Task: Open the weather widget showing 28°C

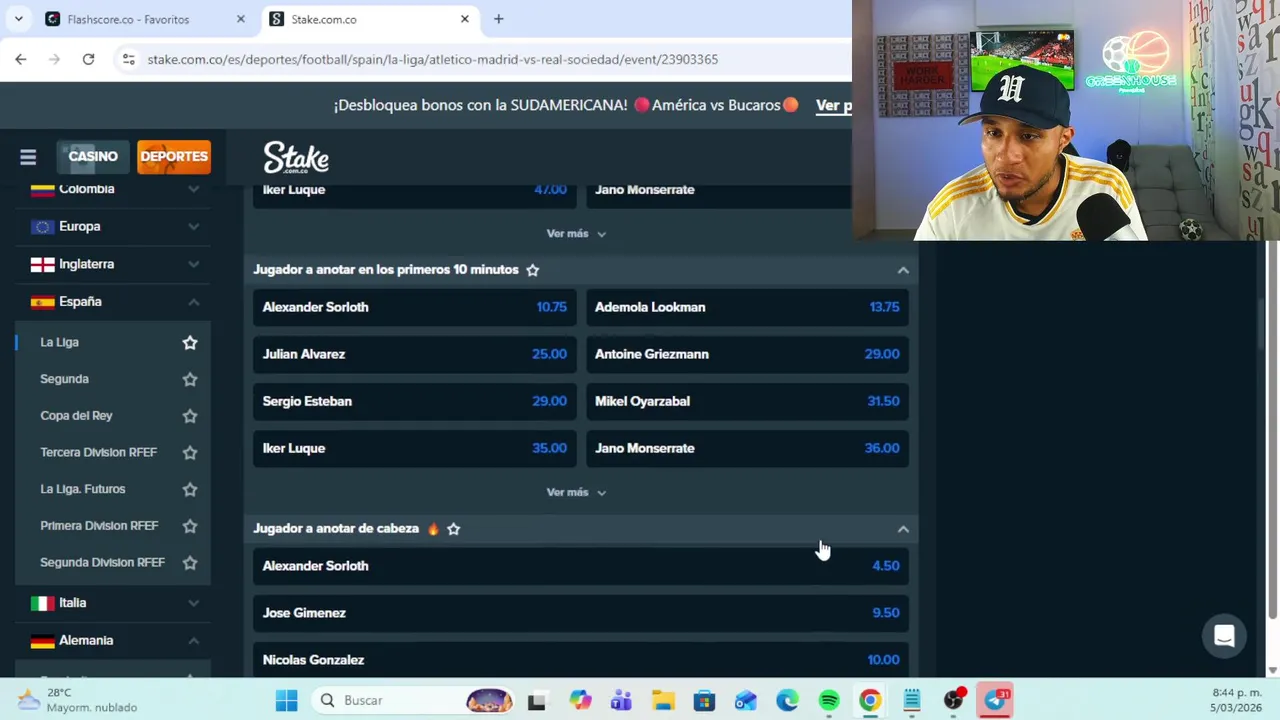Action: [x=78, y=700]
